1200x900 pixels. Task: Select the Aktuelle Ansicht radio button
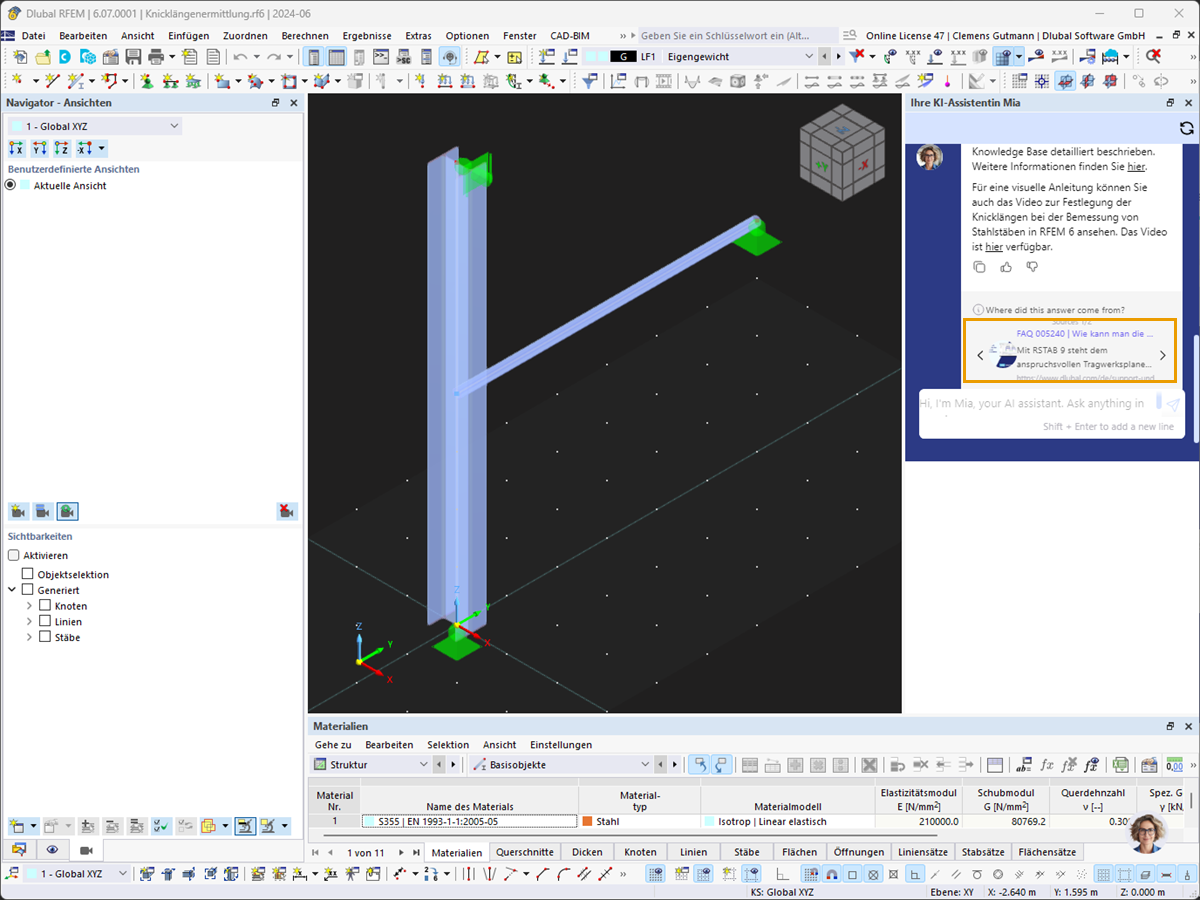coord(11,186)
